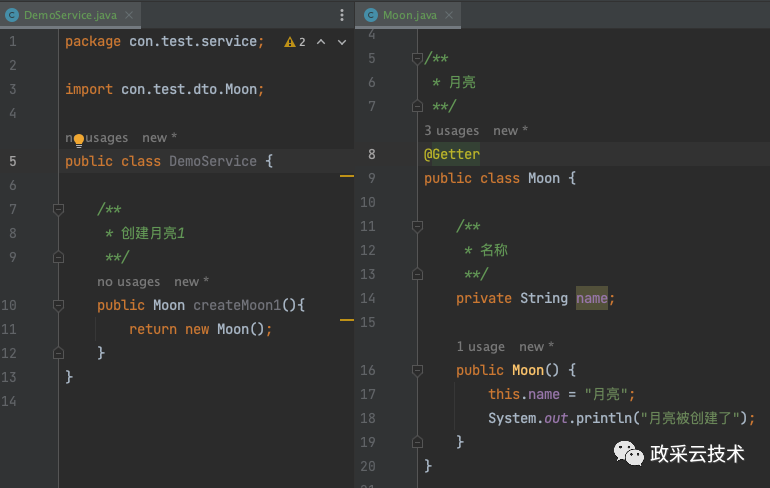The width and height of the screenshot is (770, 488).
Task: Jump to next highlighted error arrow
Action: point(341,42)
